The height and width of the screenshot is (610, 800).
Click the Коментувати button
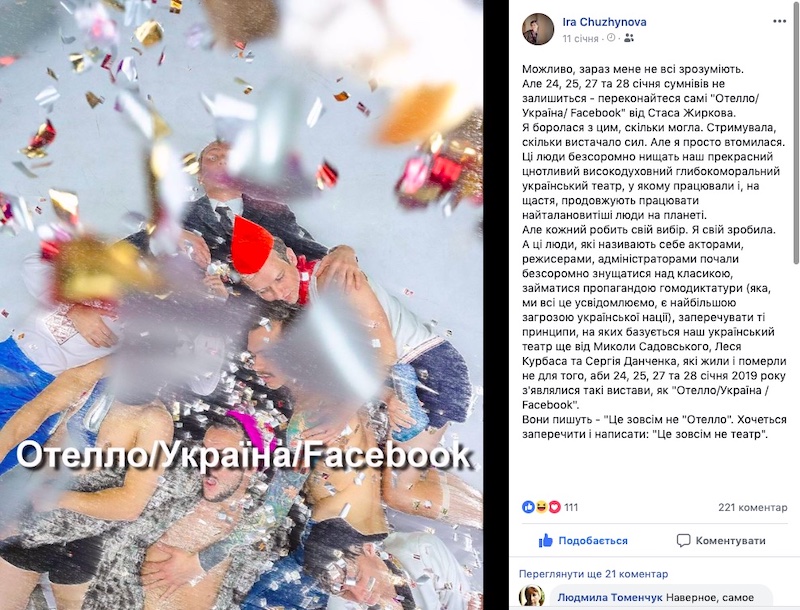(721, 541)
